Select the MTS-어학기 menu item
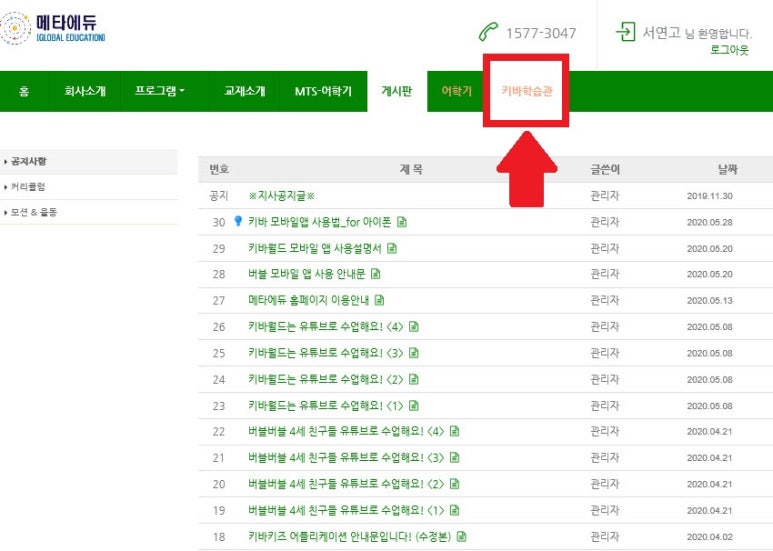 (323, 91)
